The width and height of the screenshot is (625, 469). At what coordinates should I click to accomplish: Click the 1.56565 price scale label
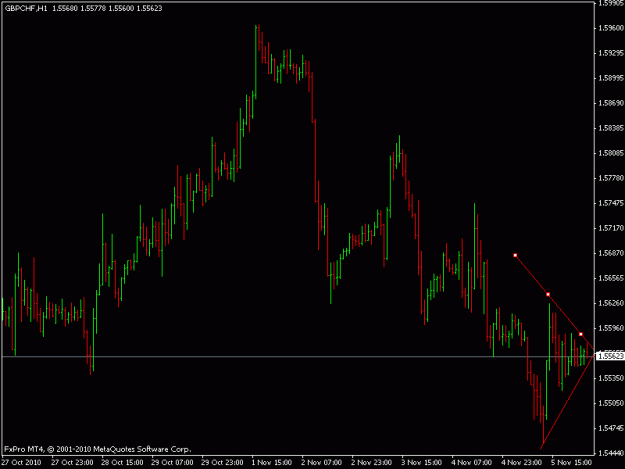611,278
